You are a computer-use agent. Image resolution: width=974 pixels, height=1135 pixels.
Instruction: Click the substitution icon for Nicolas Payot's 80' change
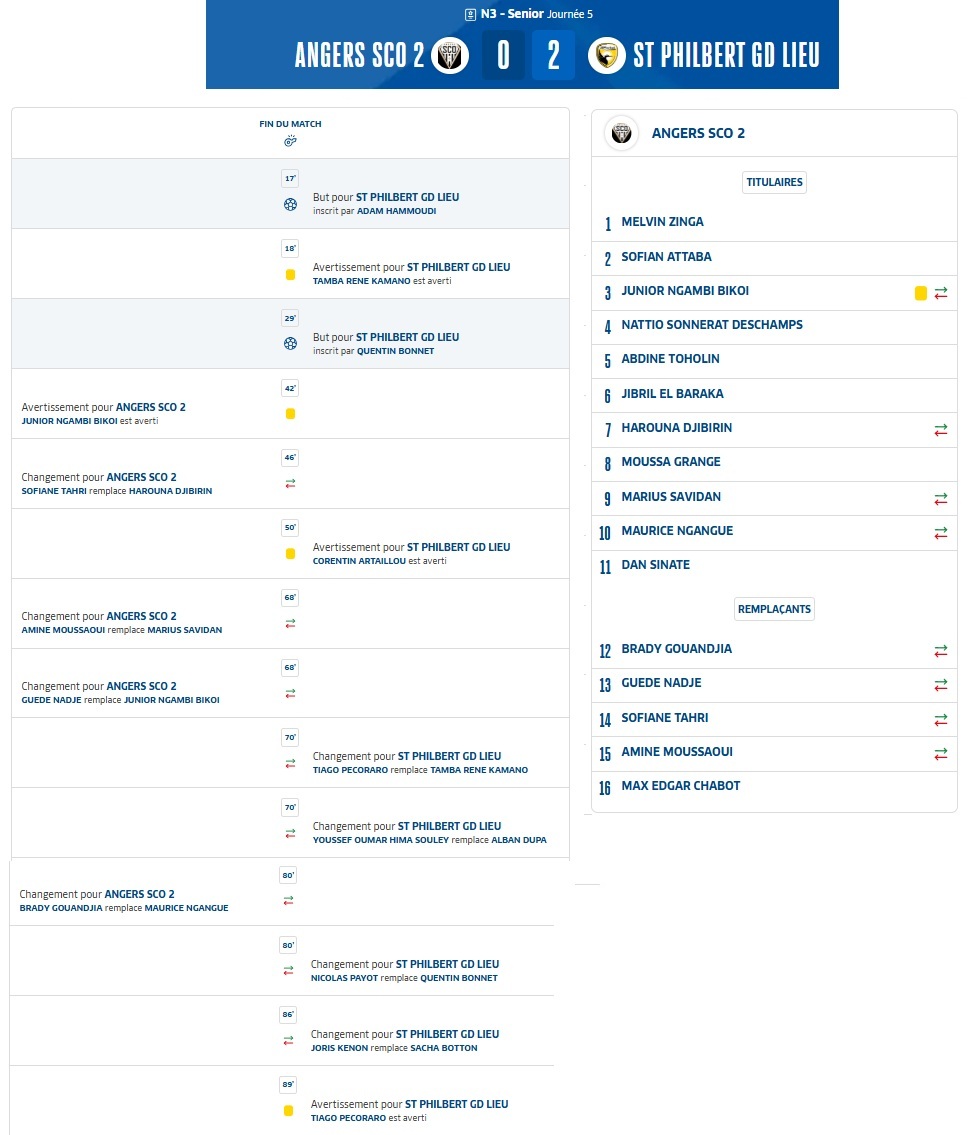[x=288, y=971]
